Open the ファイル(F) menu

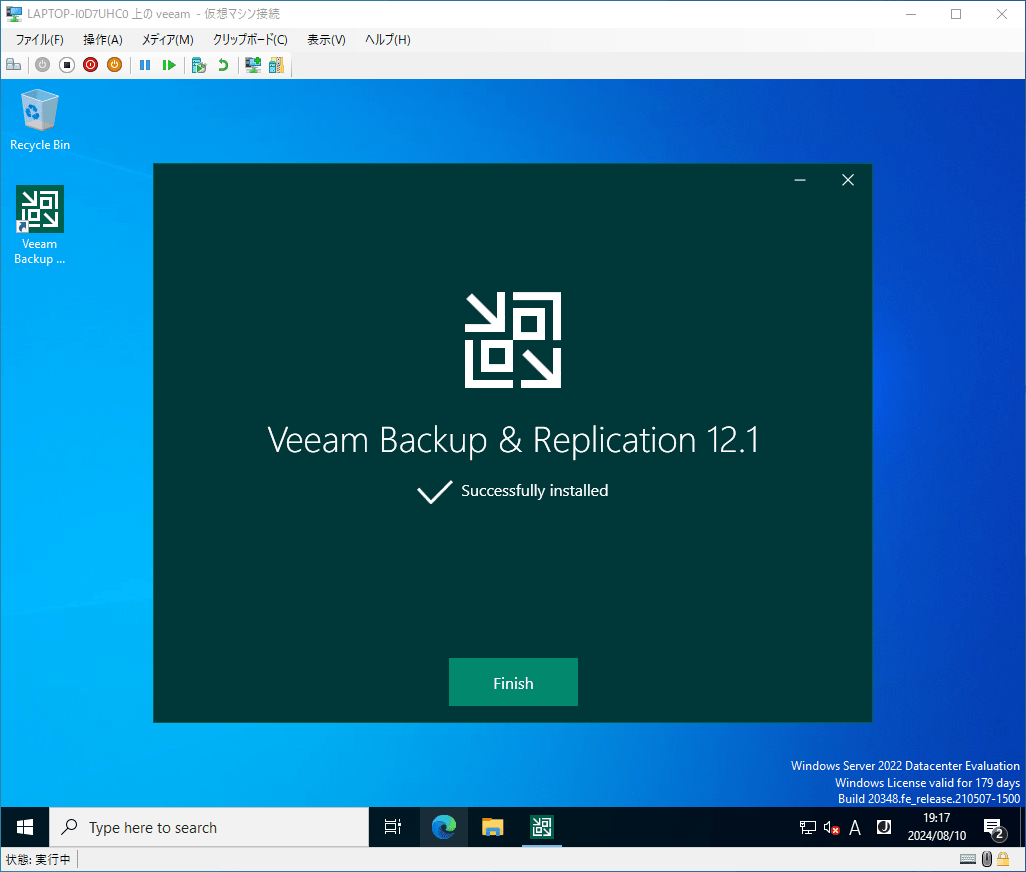(x=39, y=39)
